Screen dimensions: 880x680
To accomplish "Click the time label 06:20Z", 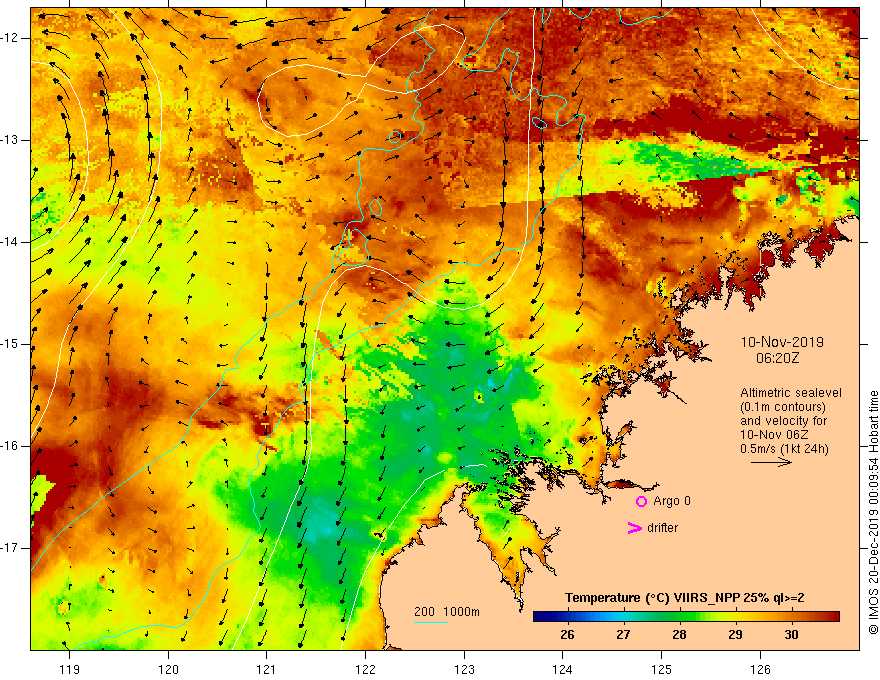I will (777, 358).
